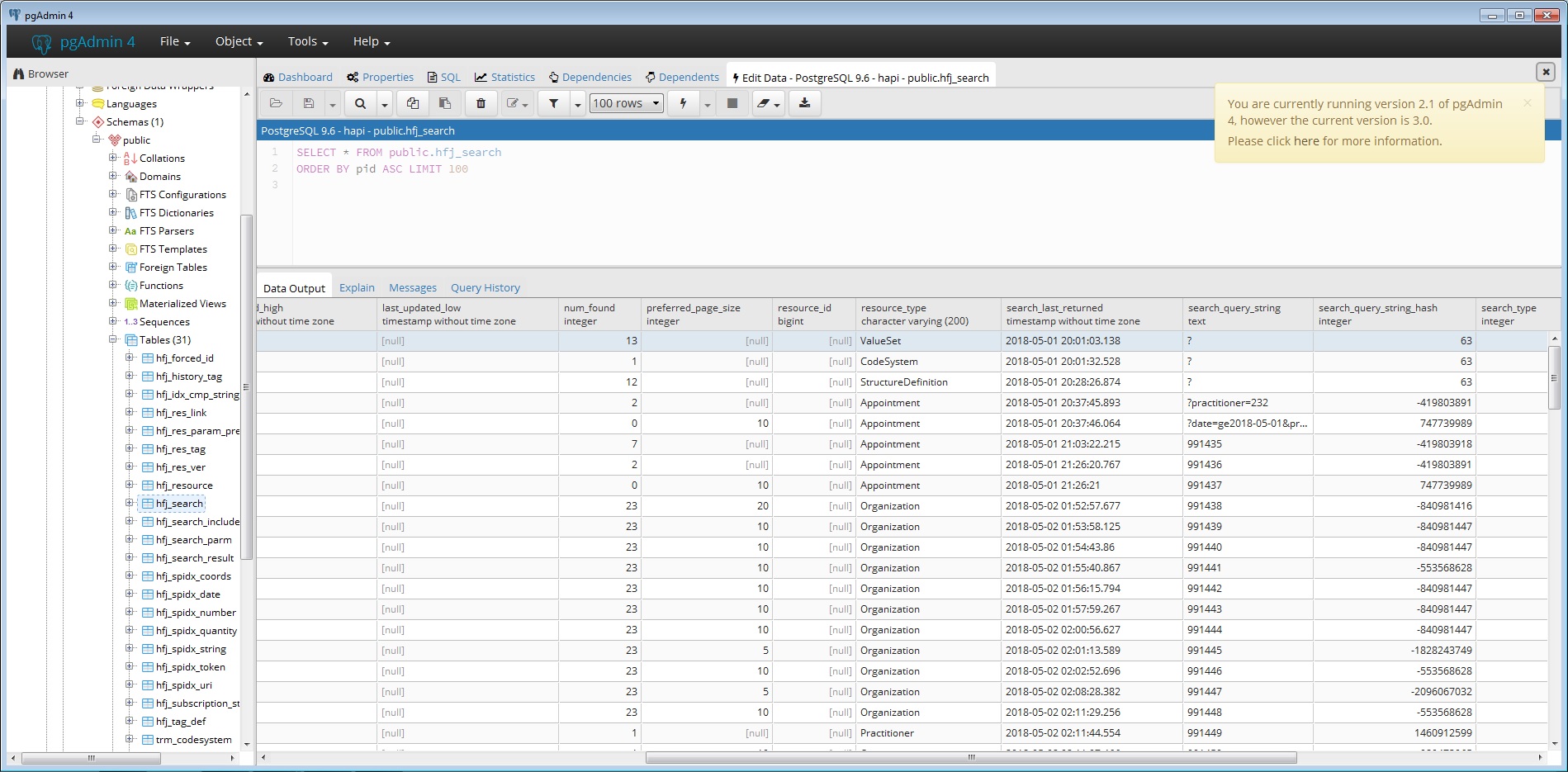This screenshot has height=772, width=1568.
Task: Switch to the Explain tab
Action: 357,287
